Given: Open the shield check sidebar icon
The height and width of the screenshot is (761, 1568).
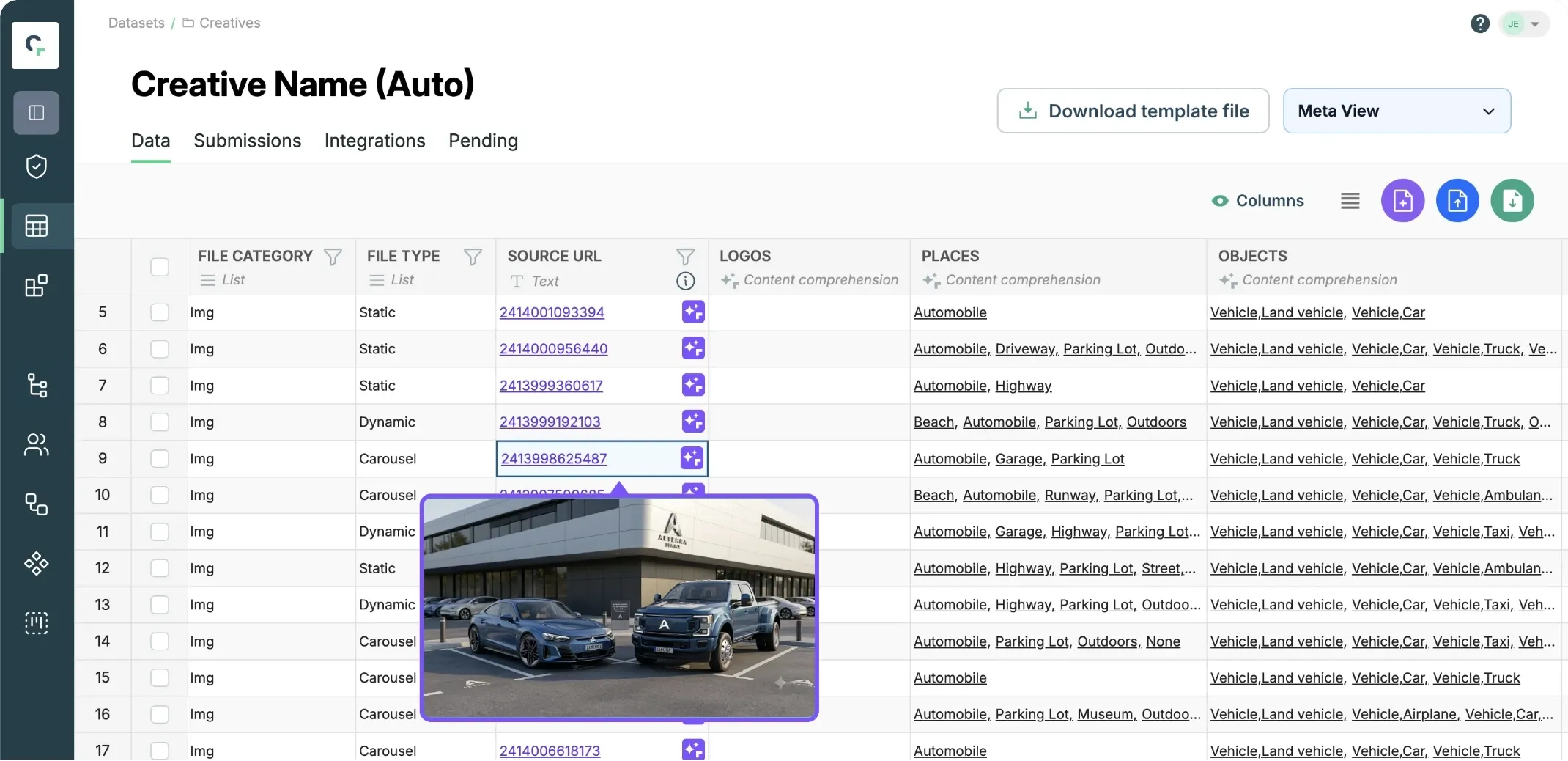Looking at the screenshot, I should (x=36, y=166).
